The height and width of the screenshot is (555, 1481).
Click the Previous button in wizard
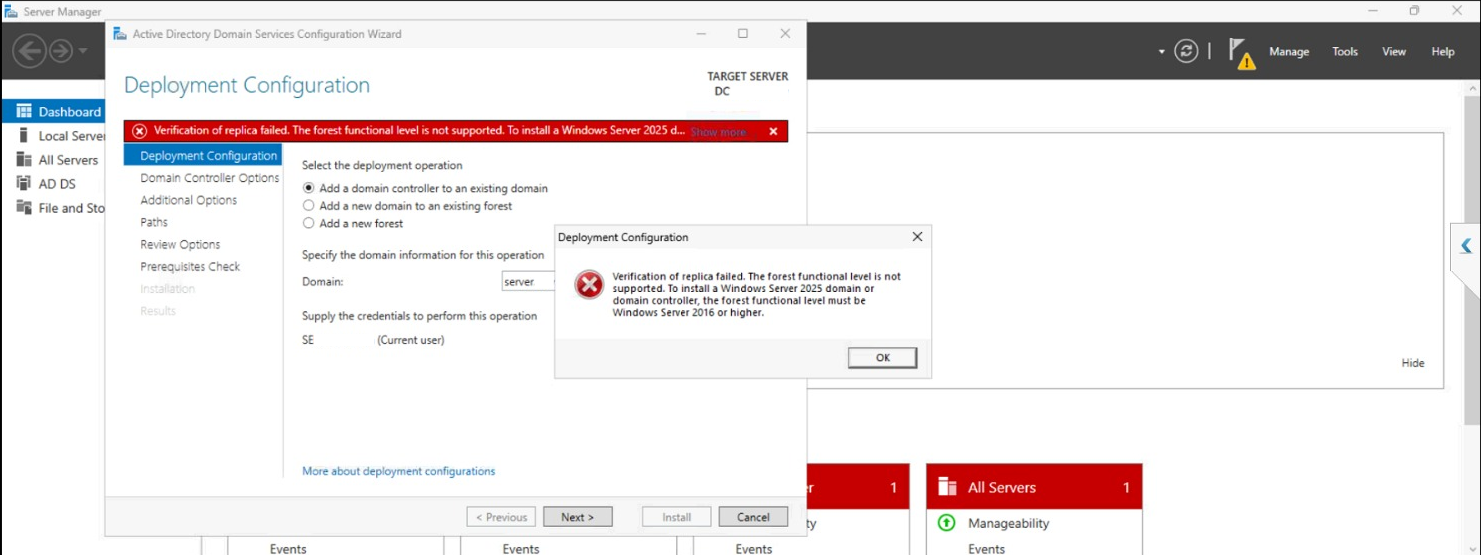click(x=501, y=517)
